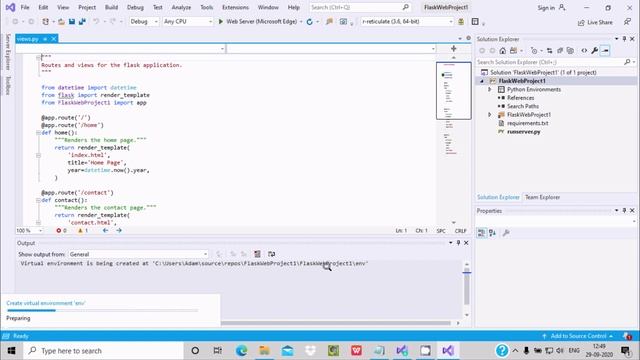Open File Explorer from taskbar
This screenshot has width=640, height=360.
coord(264,351)
